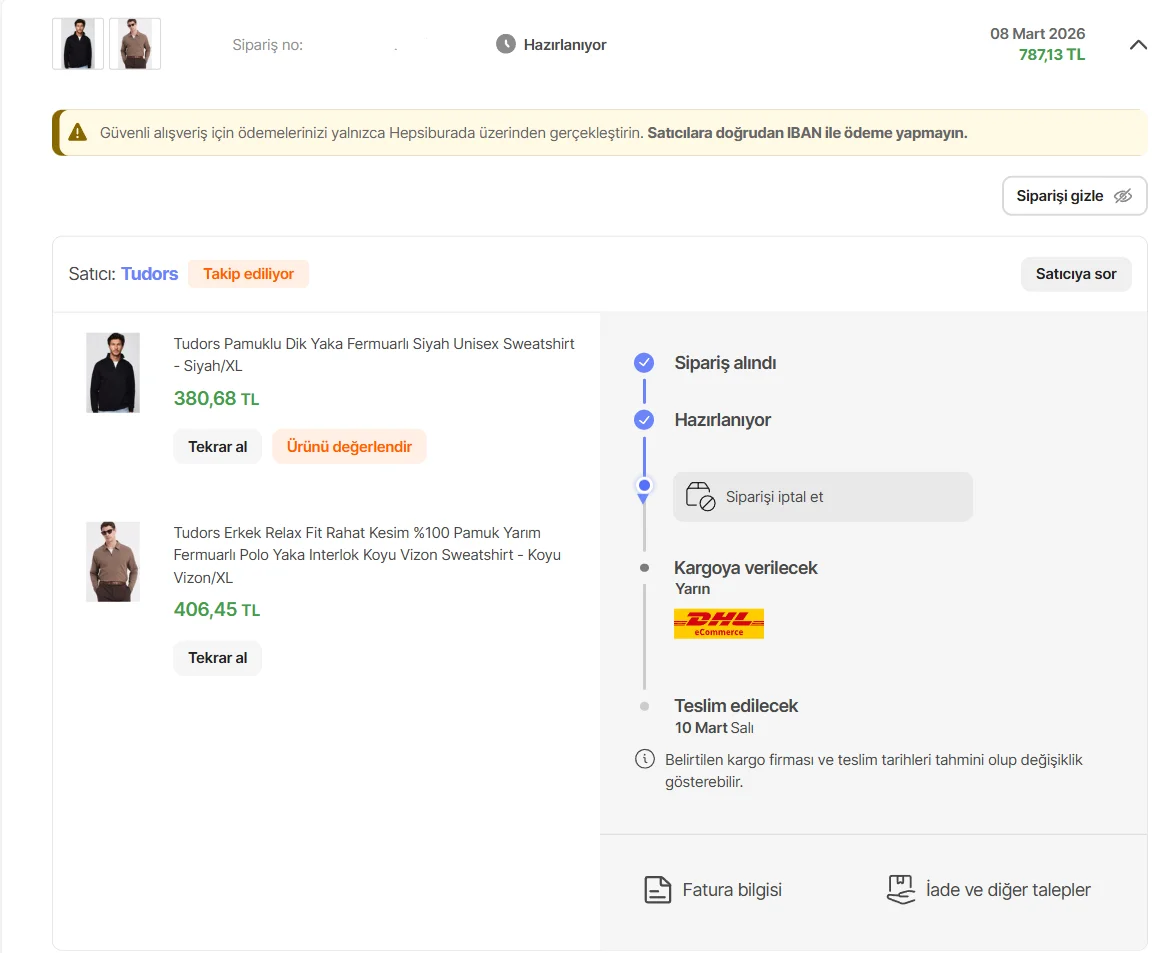The width and height of the screenshot is (1174, 953).
Task: Open the black Unisex Sweatshirt product image
Action: tap(112, 373)
